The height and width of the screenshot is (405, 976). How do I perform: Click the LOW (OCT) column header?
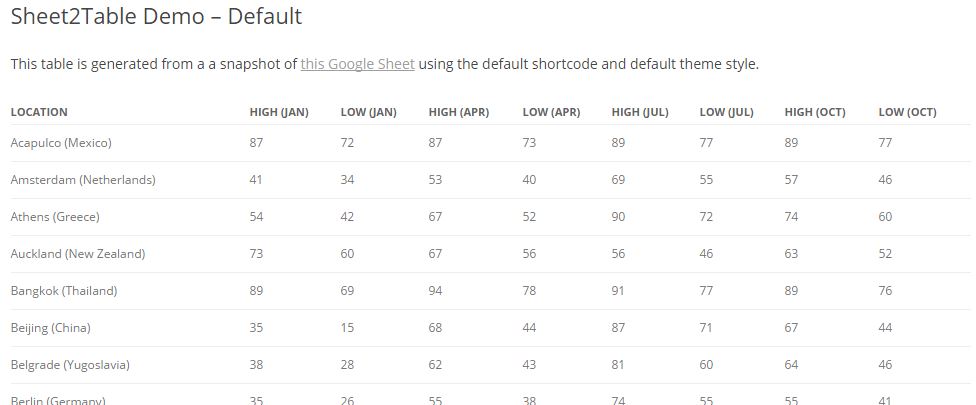pos(908,113)
